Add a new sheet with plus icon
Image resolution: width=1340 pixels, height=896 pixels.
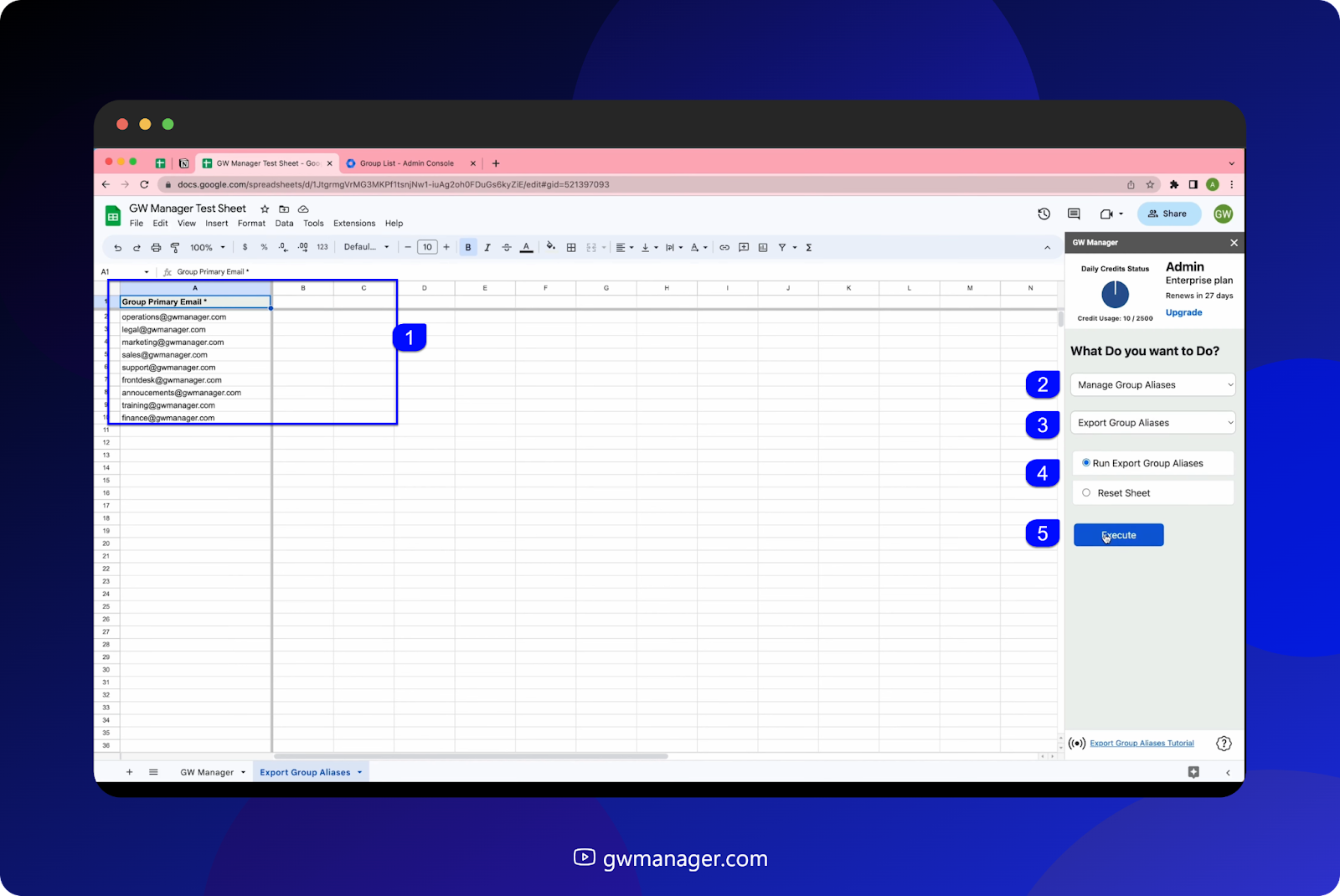tap(129, 772)
